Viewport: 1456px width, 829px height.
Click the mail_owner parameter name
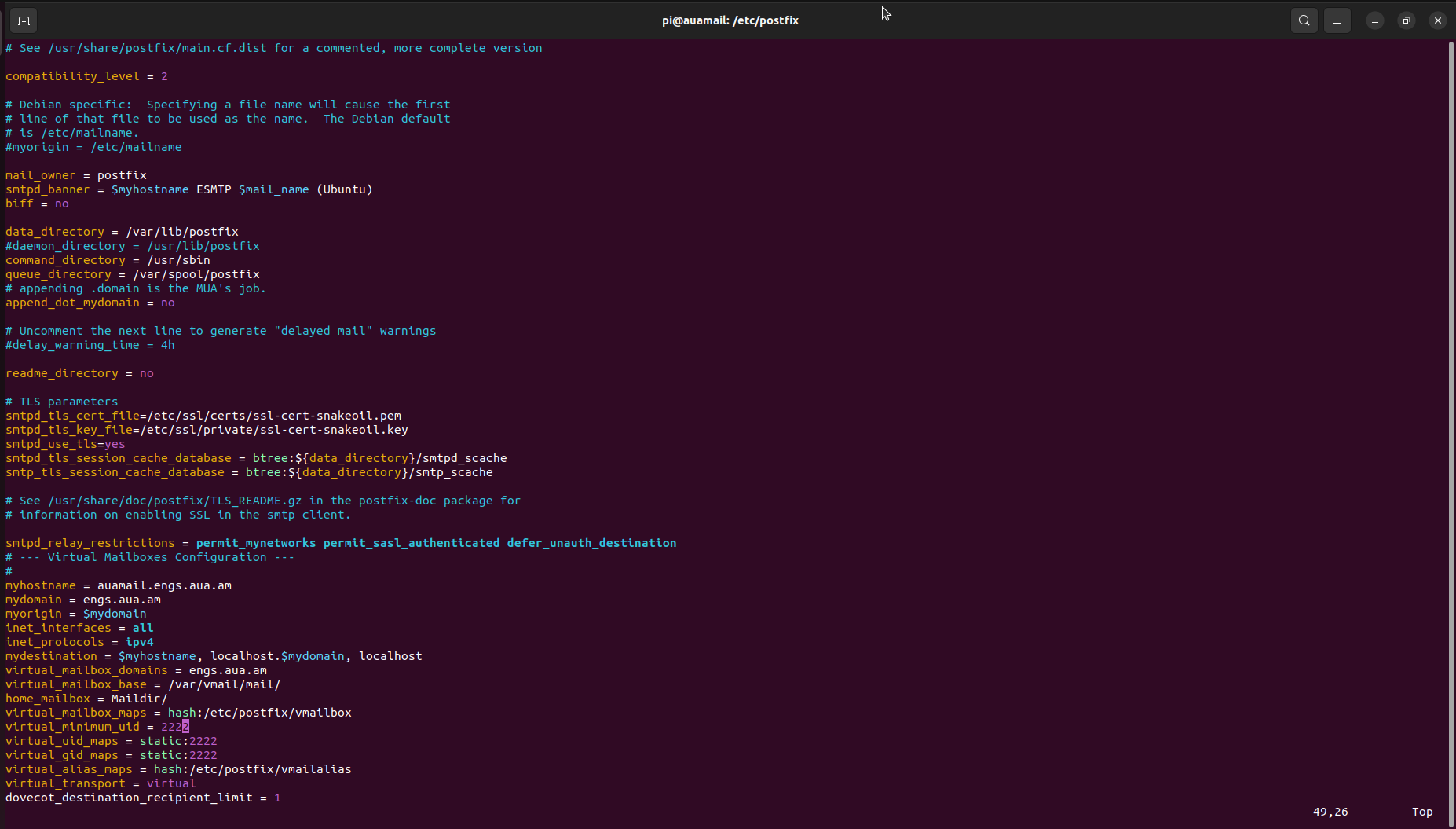[40, 175]
